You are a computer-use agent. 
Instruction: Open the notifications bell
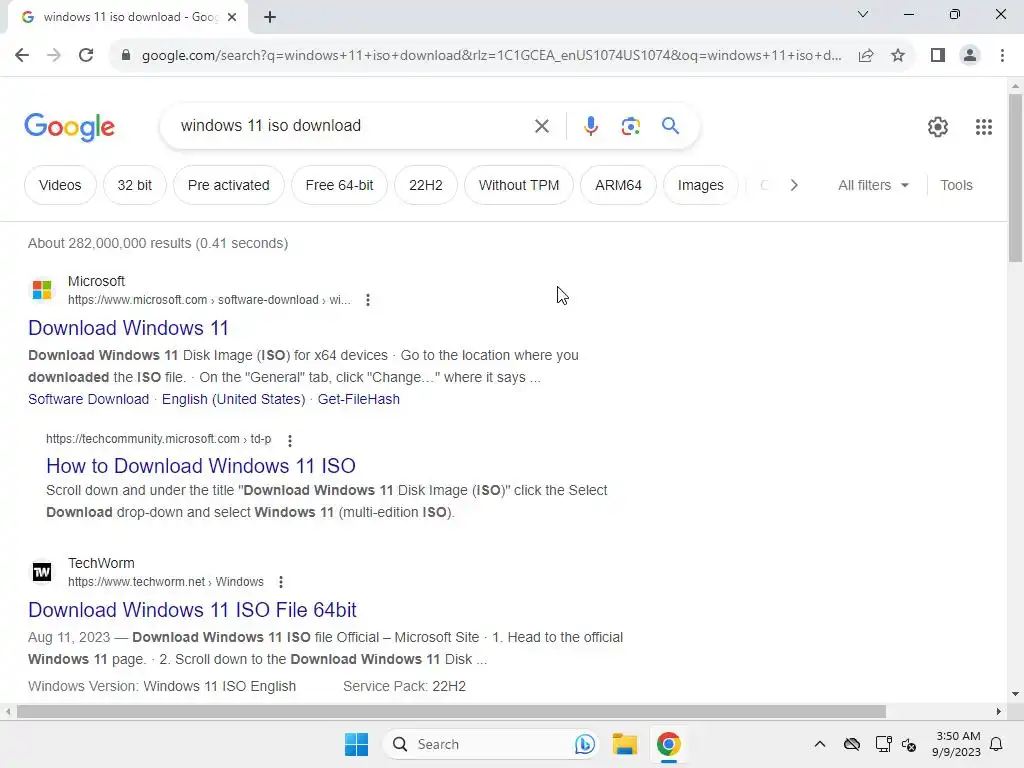996,744
